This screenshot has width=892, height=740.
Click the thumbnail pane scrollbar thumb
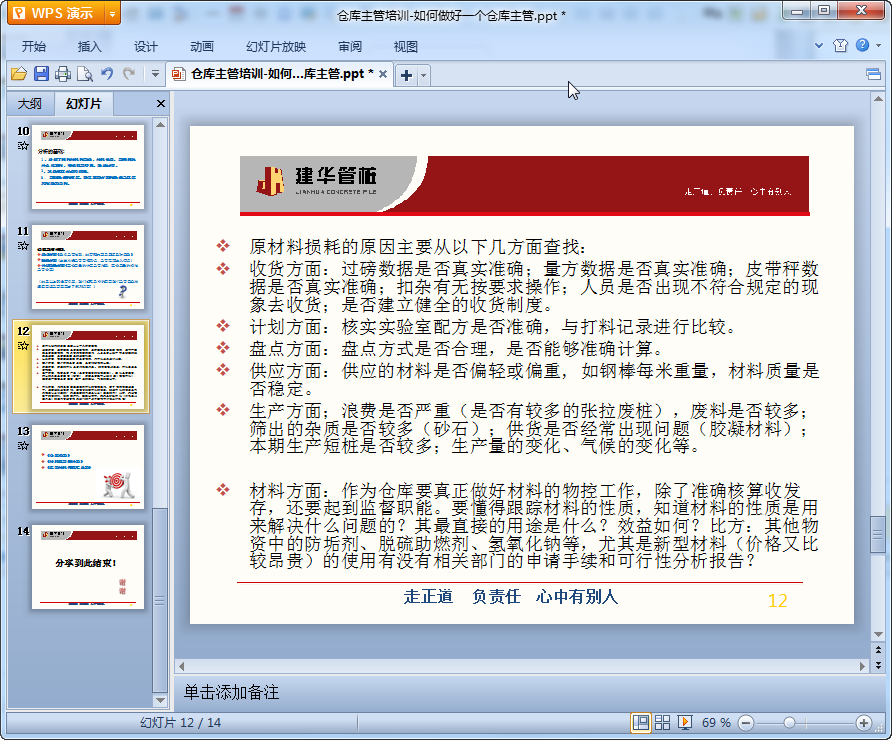pos(160,600)
